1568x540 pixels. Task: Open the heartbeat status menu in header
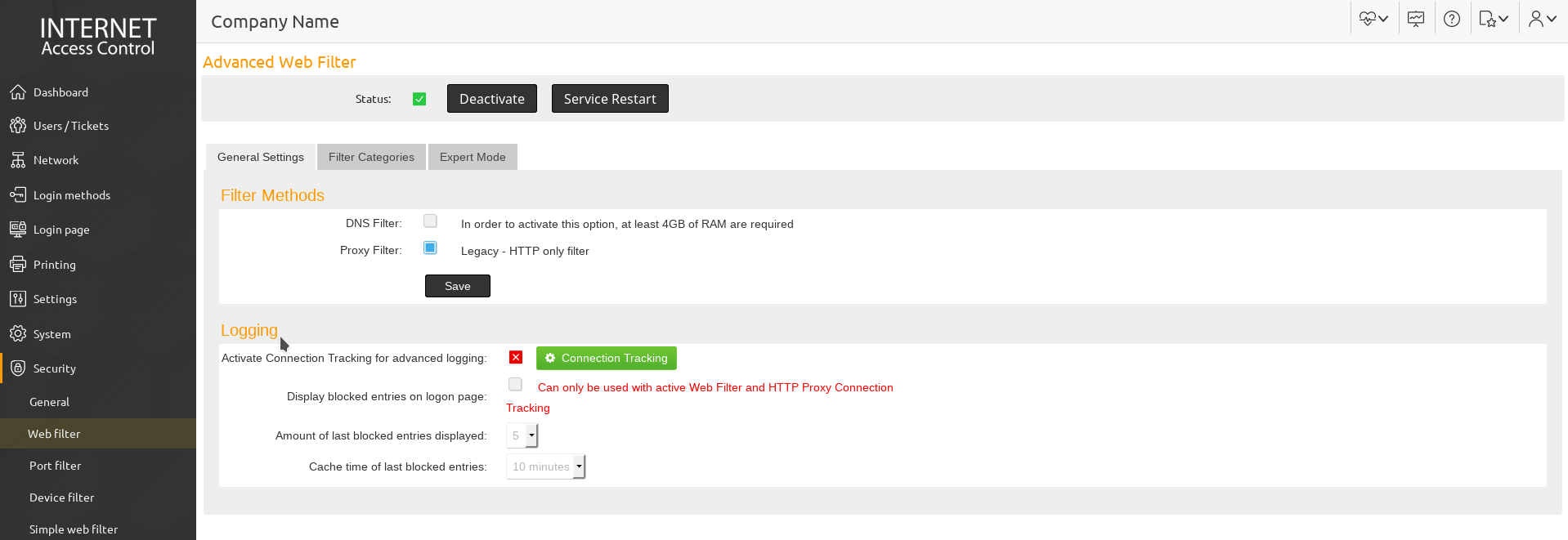(1373, 19)
